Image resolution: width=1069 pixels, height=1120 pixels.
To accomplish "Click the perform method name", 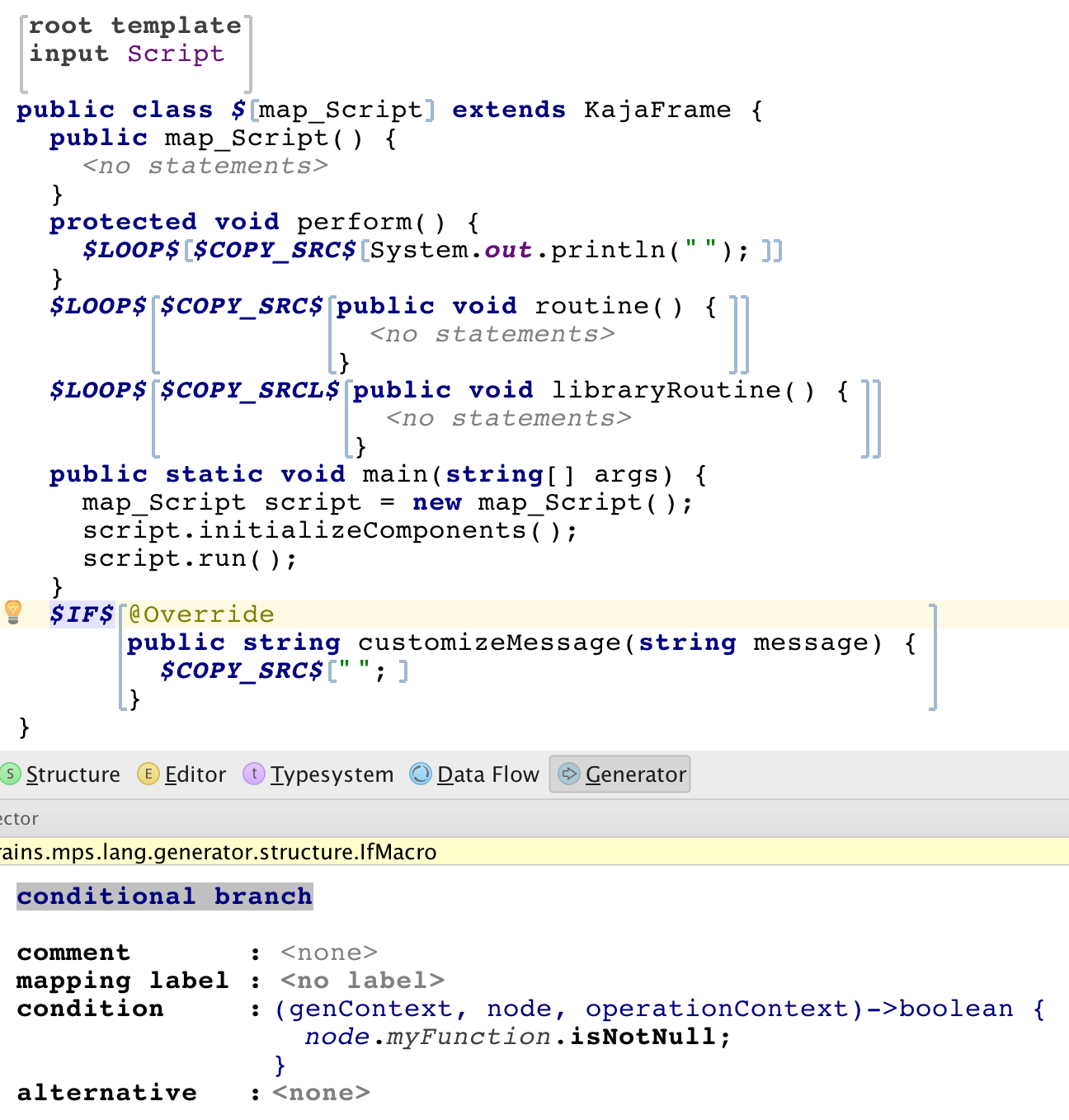I will (x=354, y=222).
